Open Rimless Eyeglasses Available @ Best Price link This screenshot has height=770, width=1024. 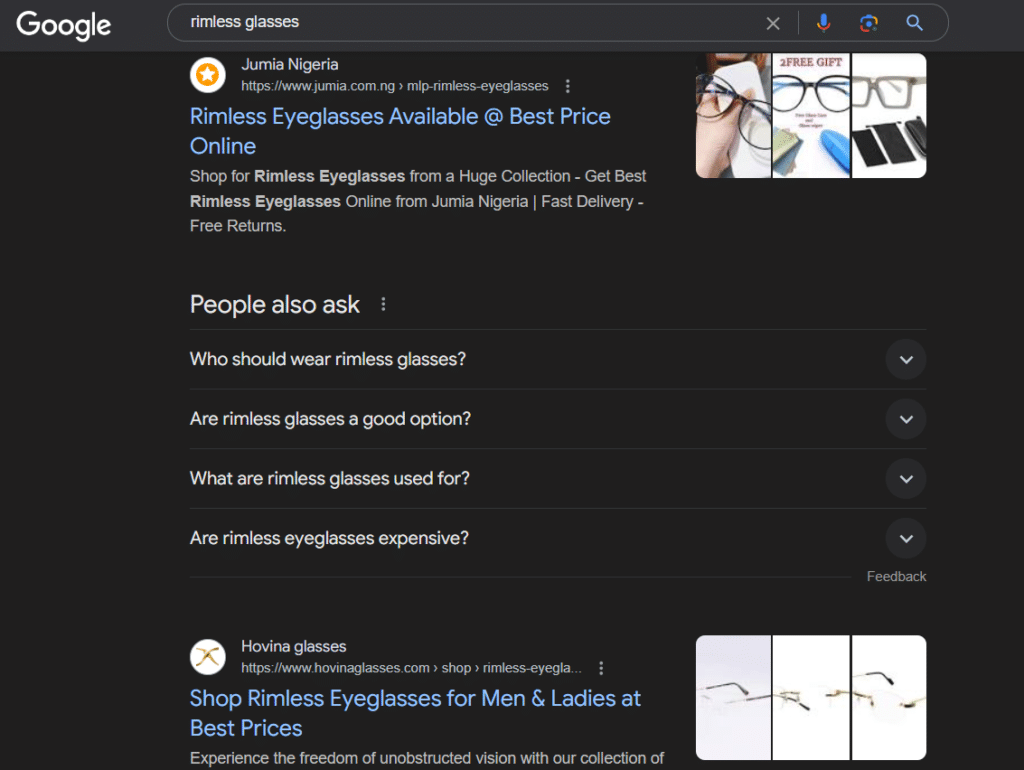pos(400,131)
